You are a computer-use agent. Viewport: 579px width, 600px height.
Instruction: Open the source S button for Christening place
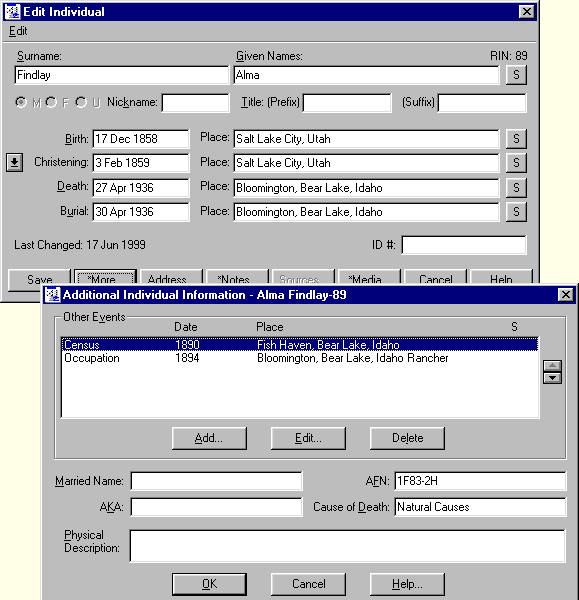point(516,163)
